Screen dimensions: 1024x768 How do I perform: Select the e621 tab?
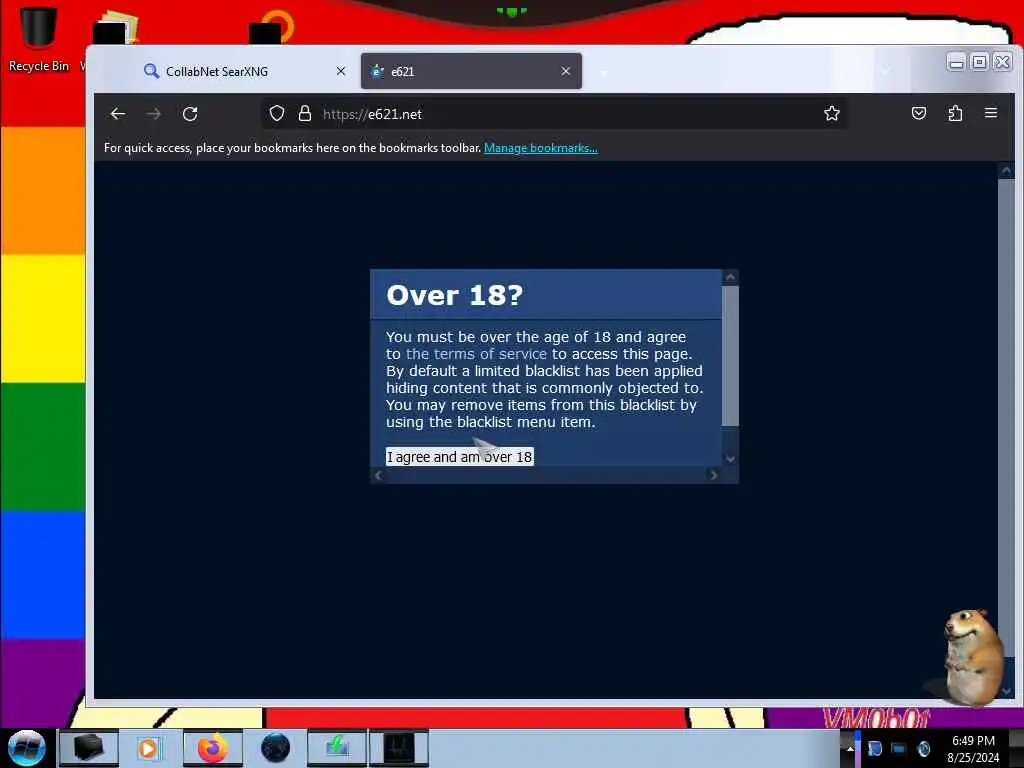point(471,71)
